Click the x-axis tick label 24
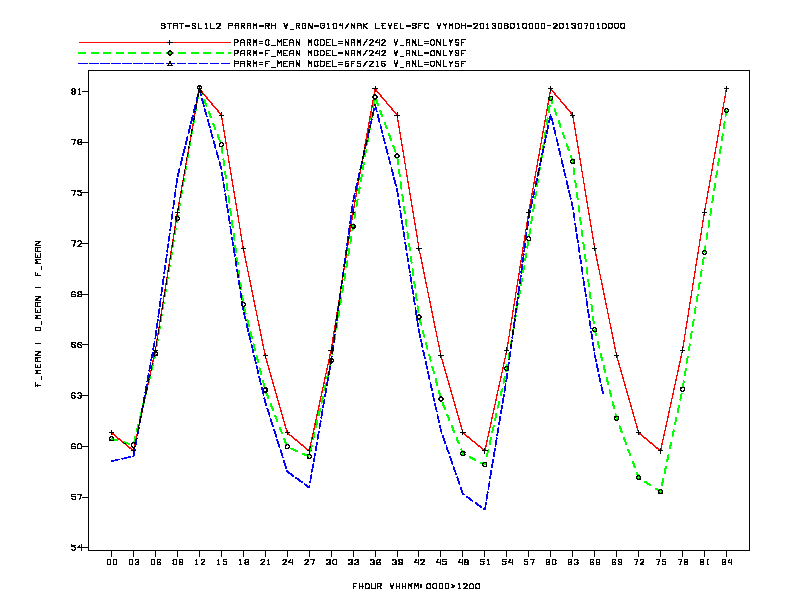This screenshot has width=792, height=612. click(x=287, y=562)
